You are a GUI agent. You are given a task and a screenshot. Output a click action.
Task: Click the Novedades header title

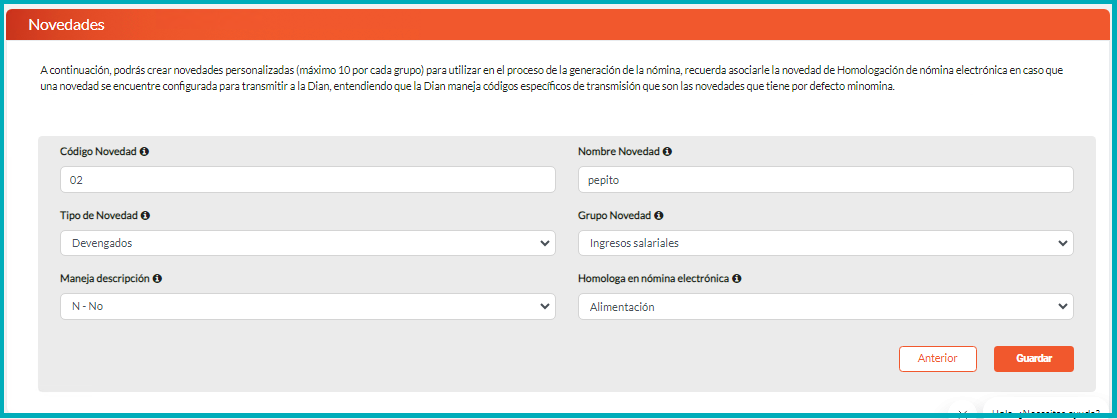click(67, 25)
